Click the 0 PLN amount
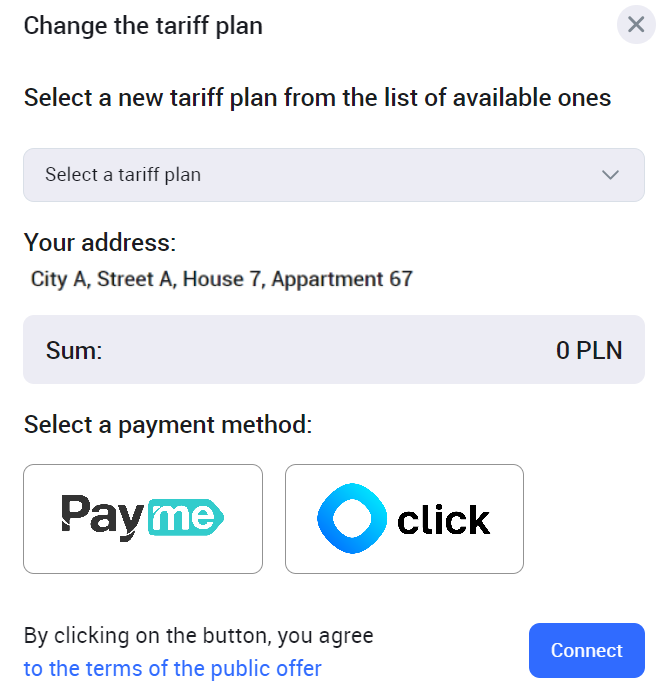Image resolution: width=671 pixels, height=695 pixels. pyautogui.click(x=589, y=350)
